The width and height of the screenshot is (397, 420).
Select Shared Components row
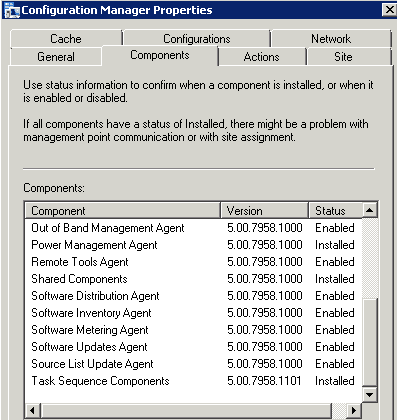[x=193, y=279]
